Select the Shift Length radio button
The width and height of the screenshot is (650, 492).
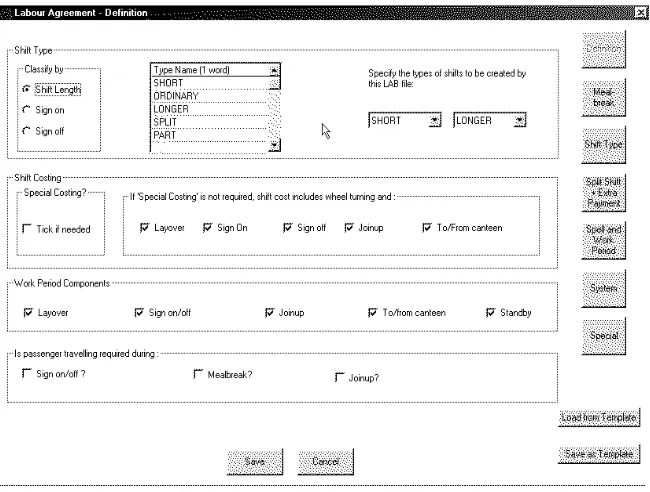coord(27,89)
